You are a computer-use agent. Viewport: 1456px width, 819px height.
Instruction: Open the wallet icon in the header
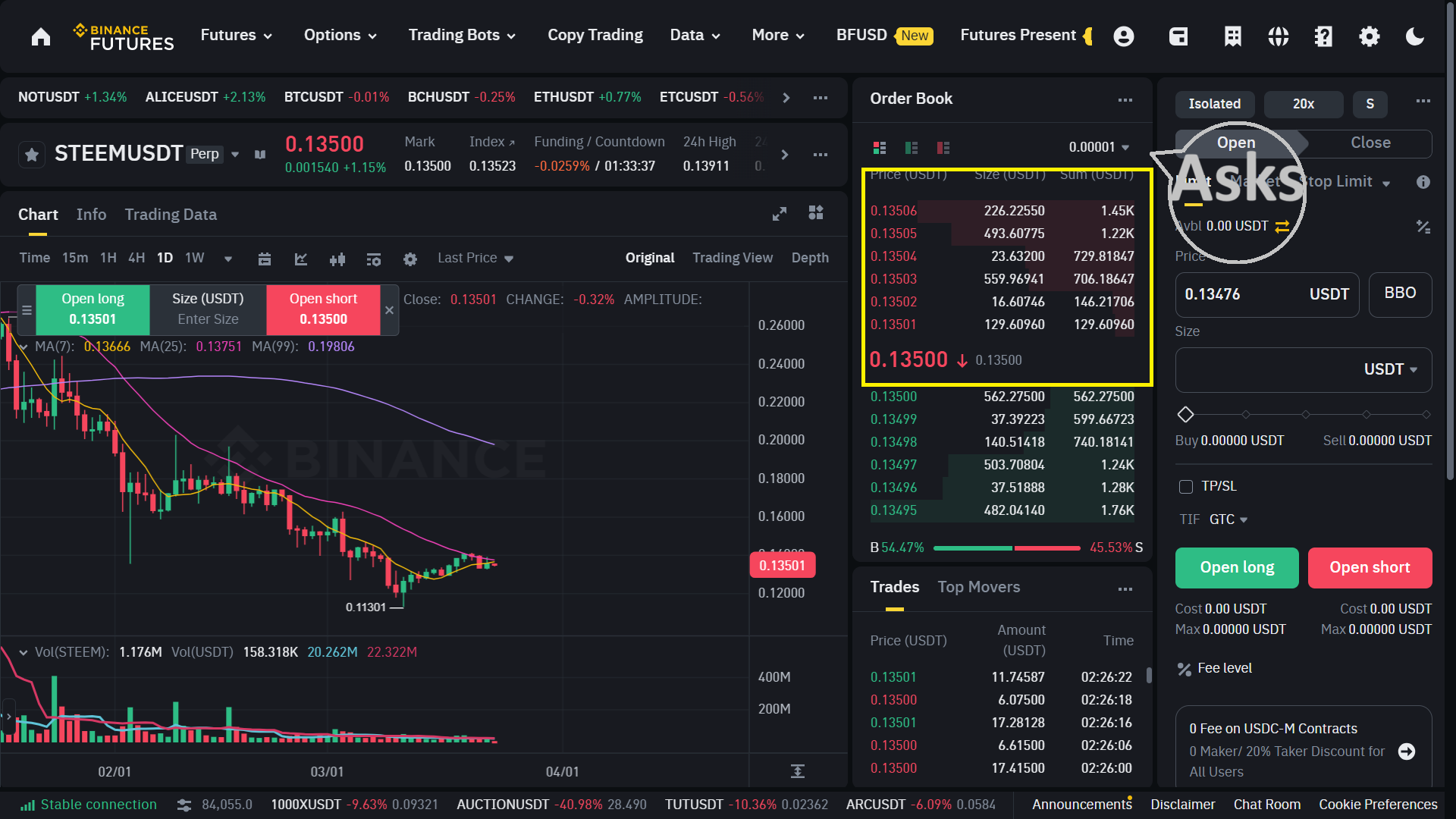pos(1178,36)
